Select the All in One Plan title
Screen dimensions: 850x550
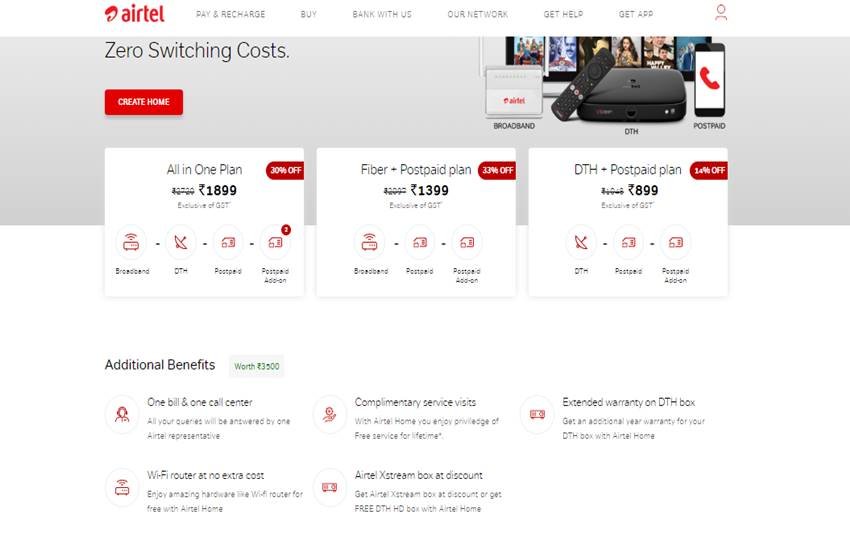click(x=204, y=170)
